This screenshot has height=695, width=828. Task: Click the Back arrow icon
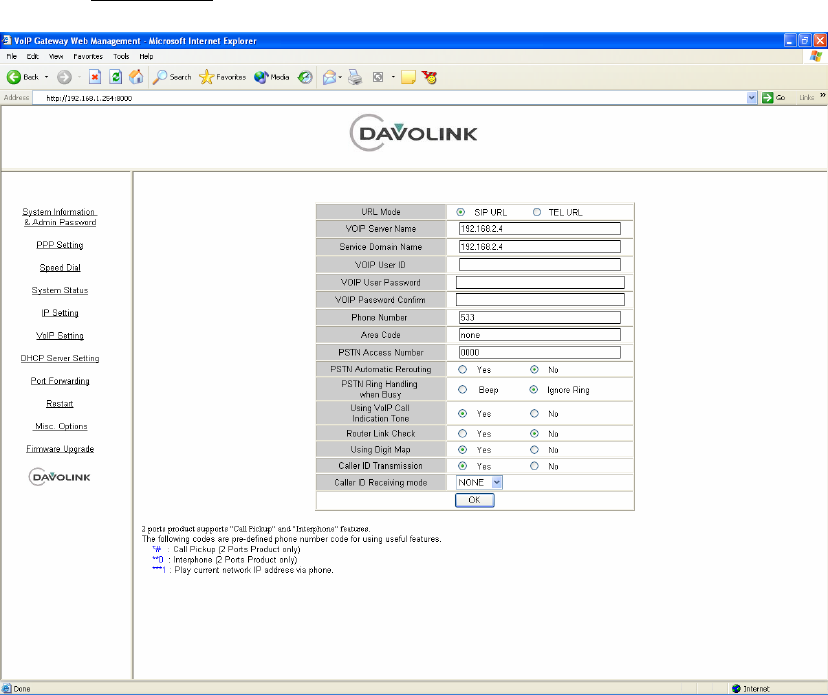point(14,77)
